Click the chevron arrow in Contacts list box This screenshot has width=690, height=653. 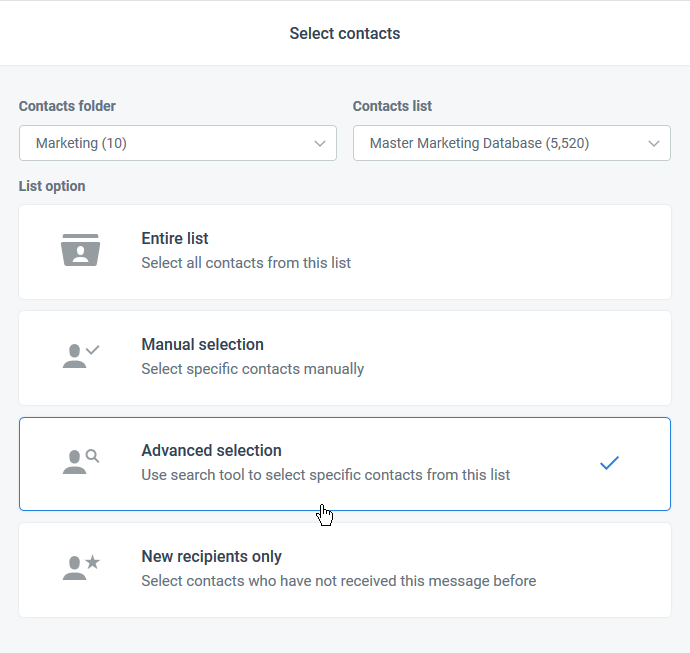[x=654, y=143]
